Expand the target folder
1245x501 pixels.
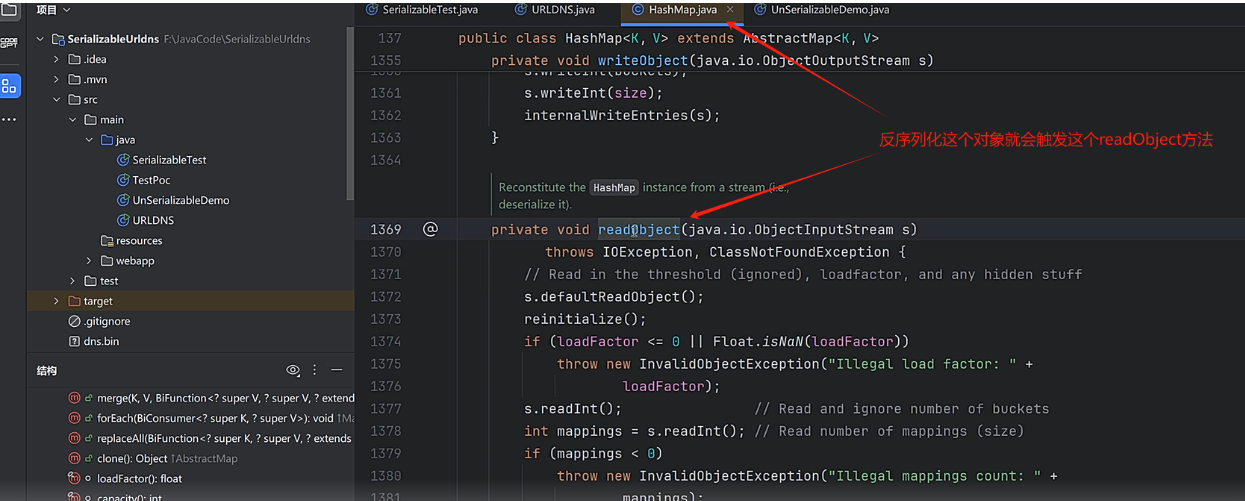tap(57, 301)
